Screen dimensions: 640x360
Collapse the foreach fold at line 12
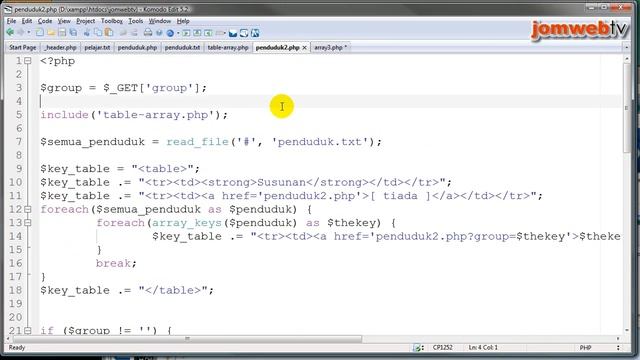coord(27,209)
